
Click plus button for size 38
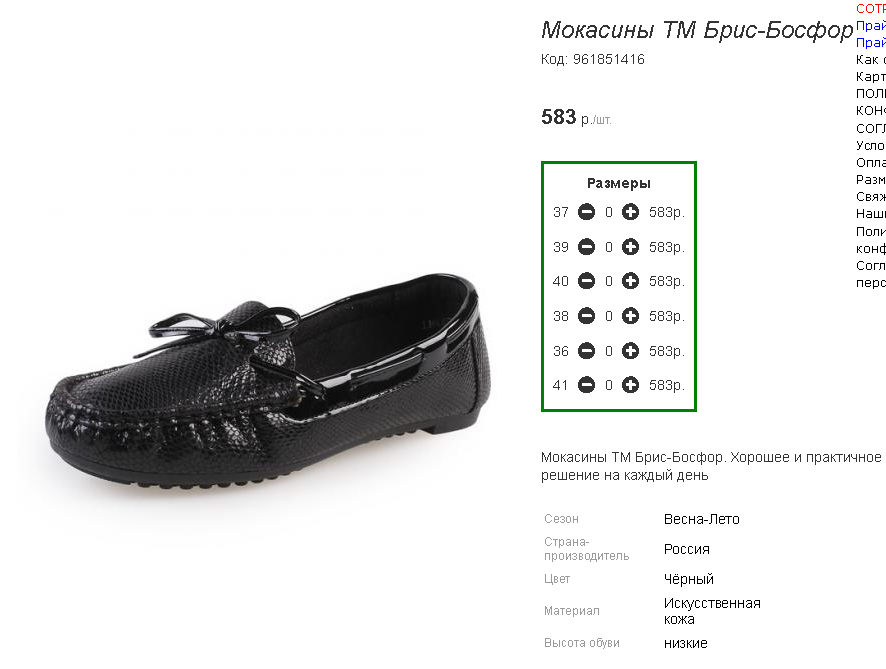630,316
